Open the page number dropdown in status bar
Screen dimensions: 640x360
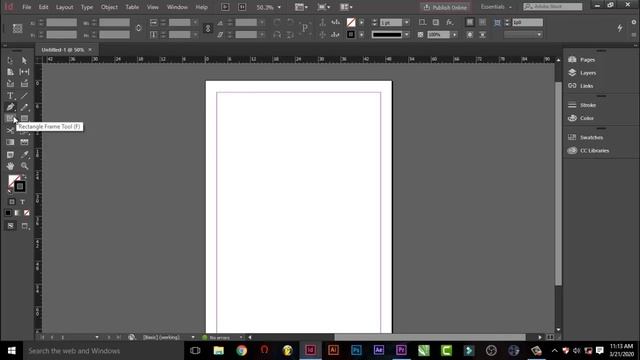(x=97, y=337)
